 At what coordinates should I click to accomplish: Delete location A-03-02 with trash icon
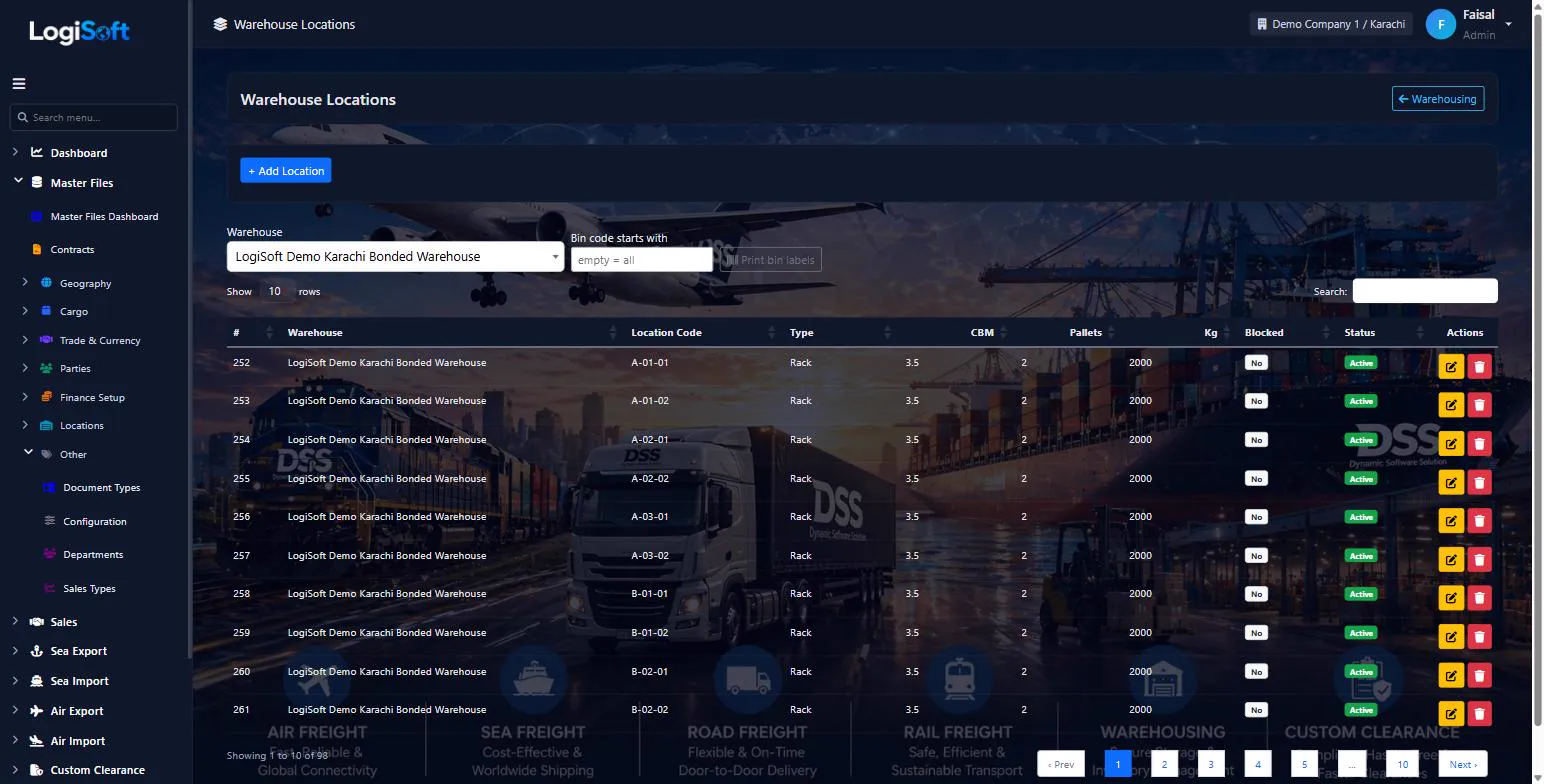pyautogui.click(x=1479, y=559)
